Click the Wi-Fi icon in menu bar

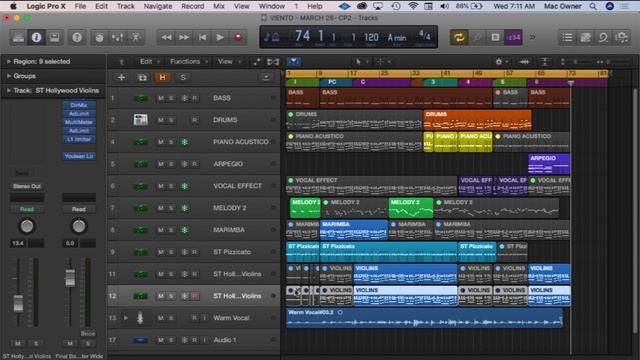tap(413, 6)
